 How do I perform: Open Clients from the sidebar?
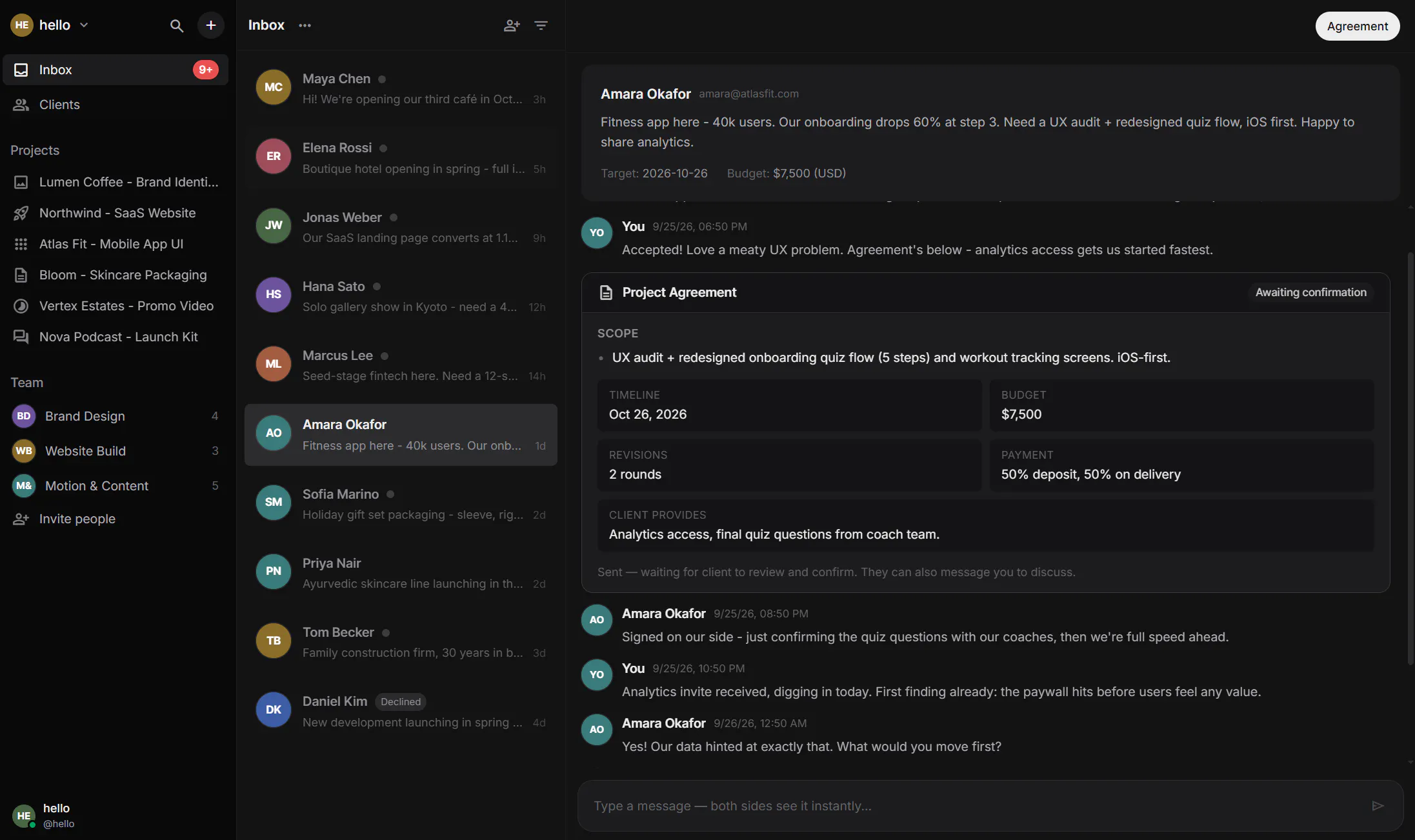[115, 105]
